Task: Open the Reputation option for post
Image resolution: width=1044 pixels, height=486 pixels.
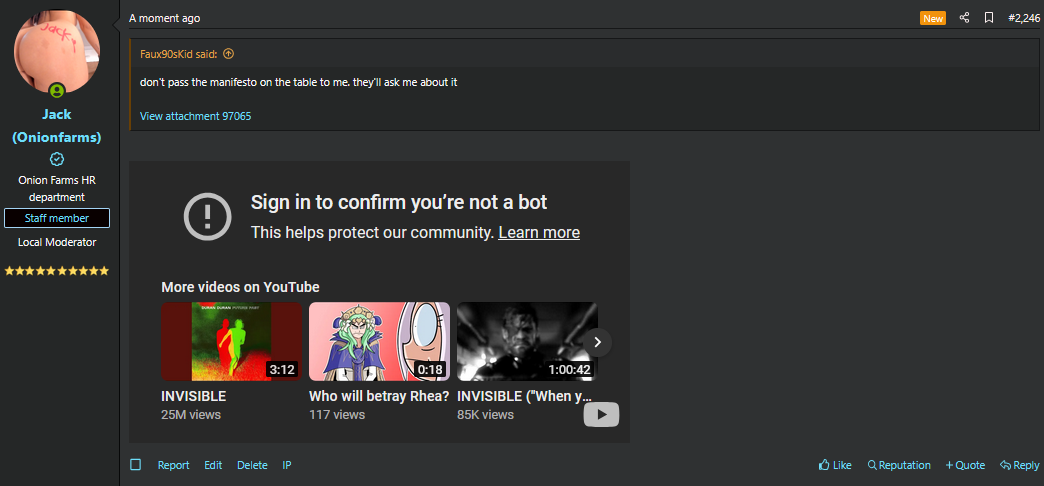Action: (x=898, y=465)
